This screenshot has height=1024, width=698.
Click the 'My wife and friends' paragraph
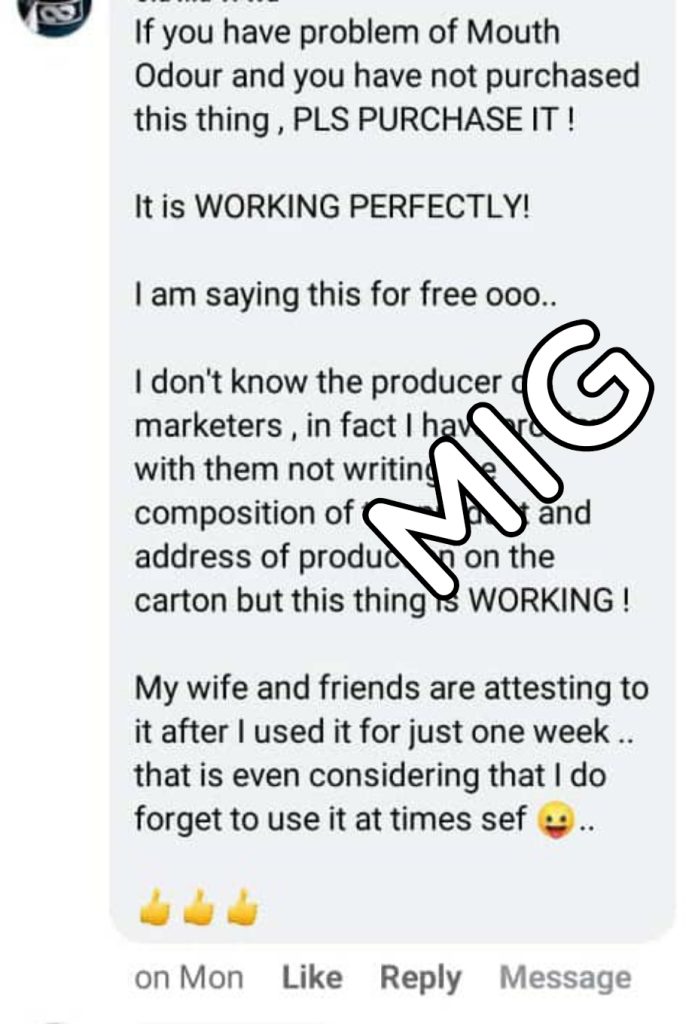coord(390,689)
